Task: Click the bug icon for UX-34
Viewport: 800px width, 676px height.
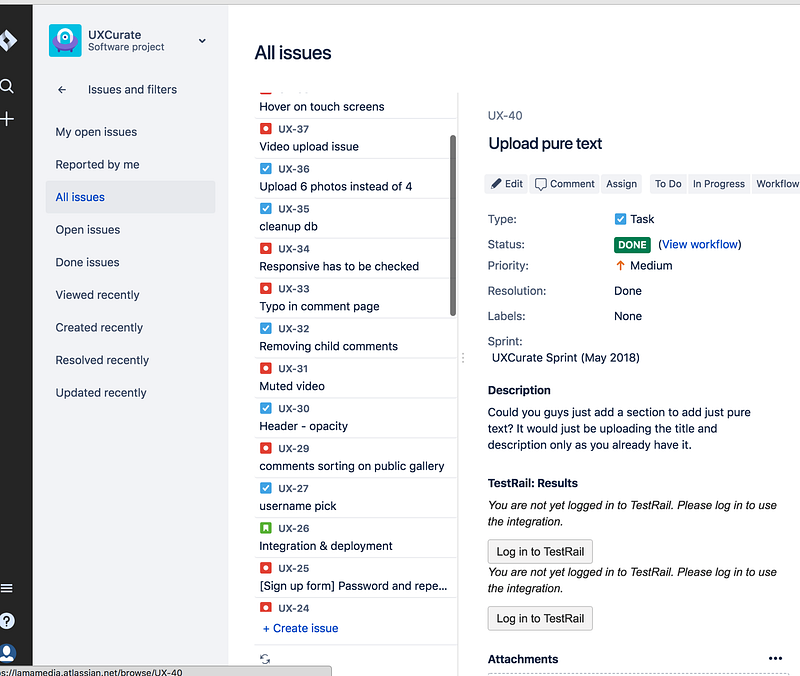Action: coord(266,248)
